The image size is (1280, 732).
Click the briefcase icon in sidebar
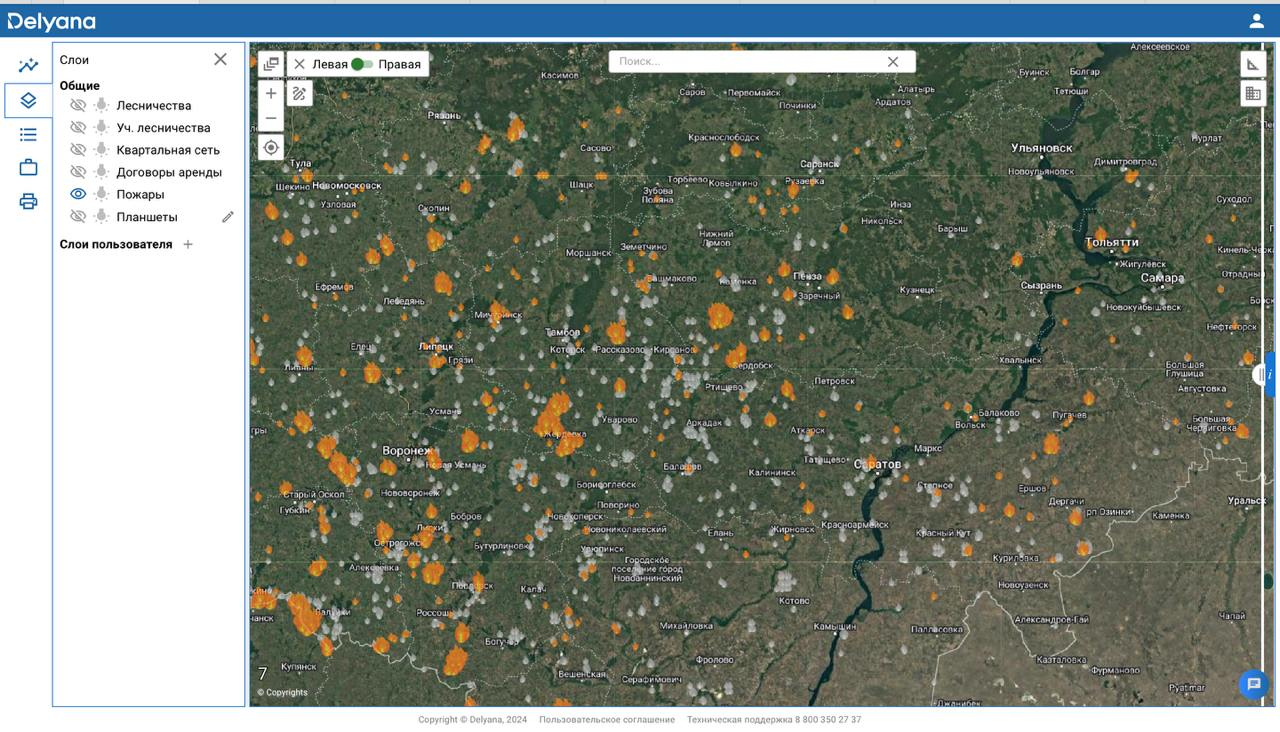click(x=28, y=168)
